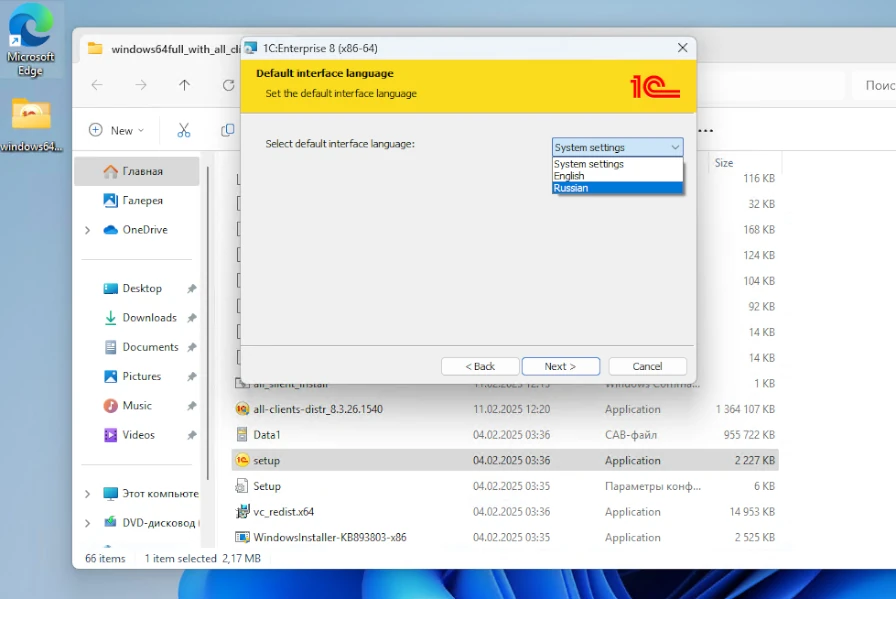Go back in File Explorer

[97, 85]
